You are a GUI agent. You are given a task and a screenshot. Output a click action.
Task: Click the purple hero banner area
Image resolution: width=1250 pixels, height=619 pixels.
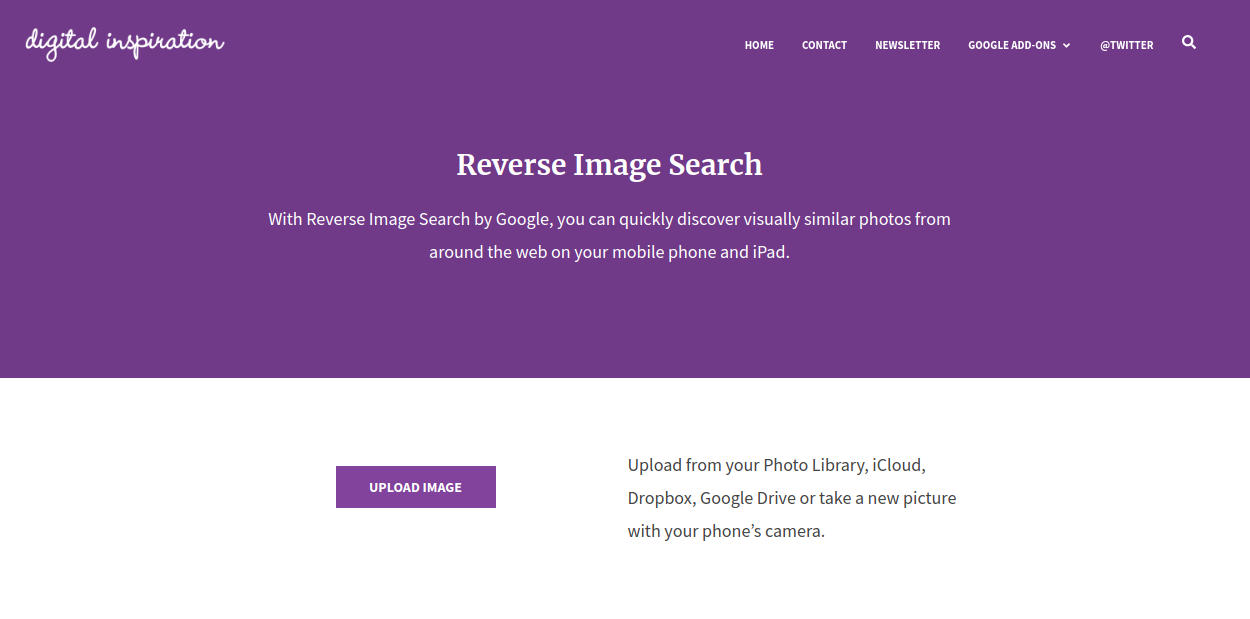[x=609, y=320]
